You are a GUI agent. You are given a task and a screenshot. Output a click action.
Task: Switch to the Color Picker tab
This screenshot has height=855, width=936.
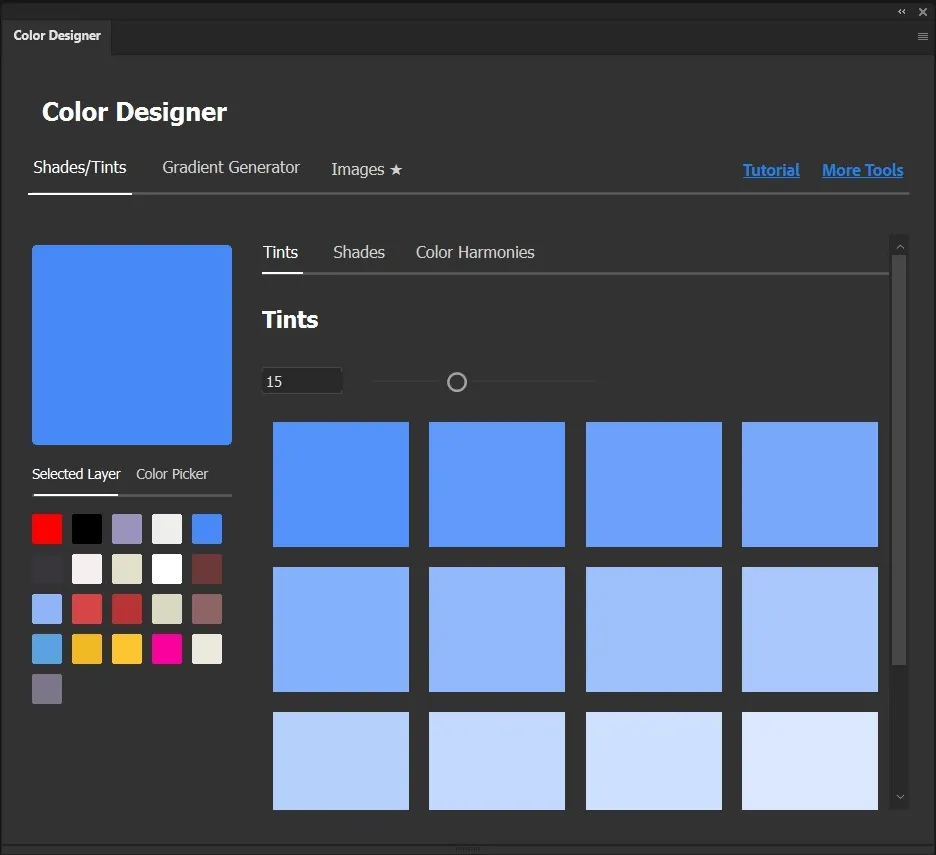tap(171, 474)
